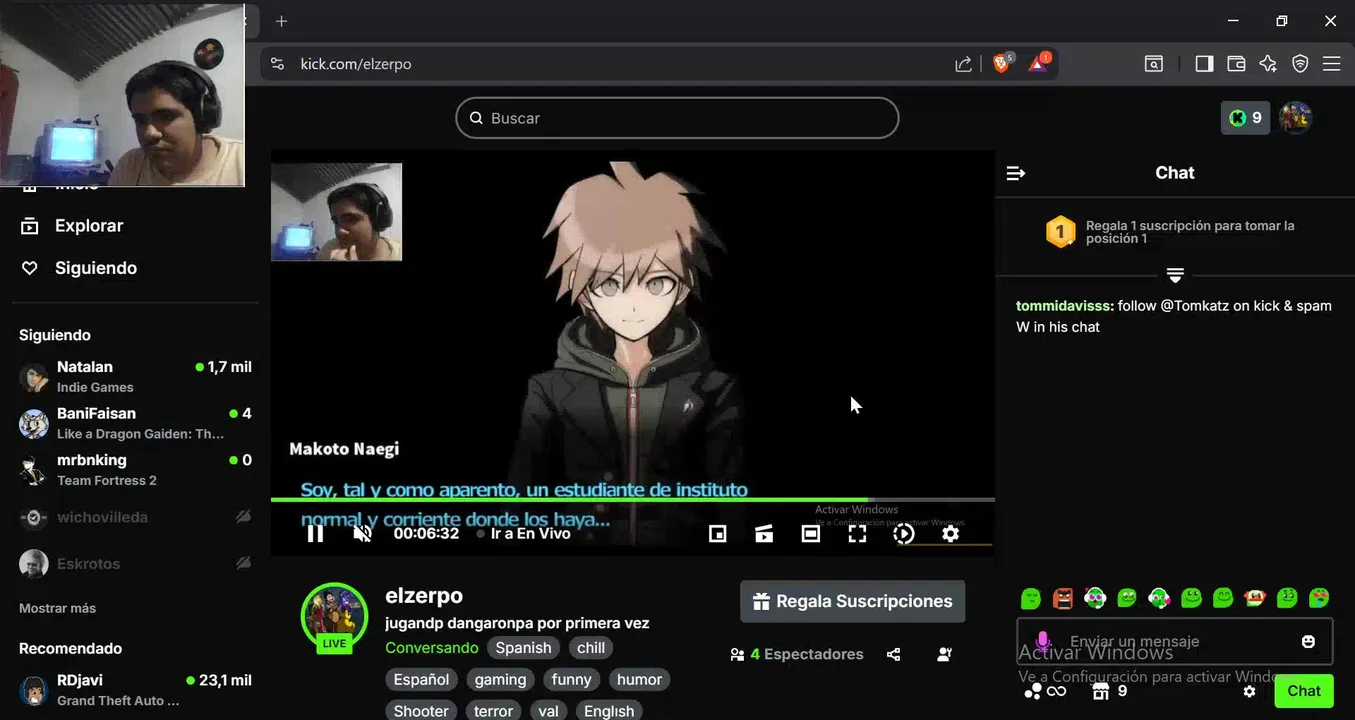Open Brave Rewards triangle icon
Viewport: 1355px width, 720px height.
pos(1039,63)
